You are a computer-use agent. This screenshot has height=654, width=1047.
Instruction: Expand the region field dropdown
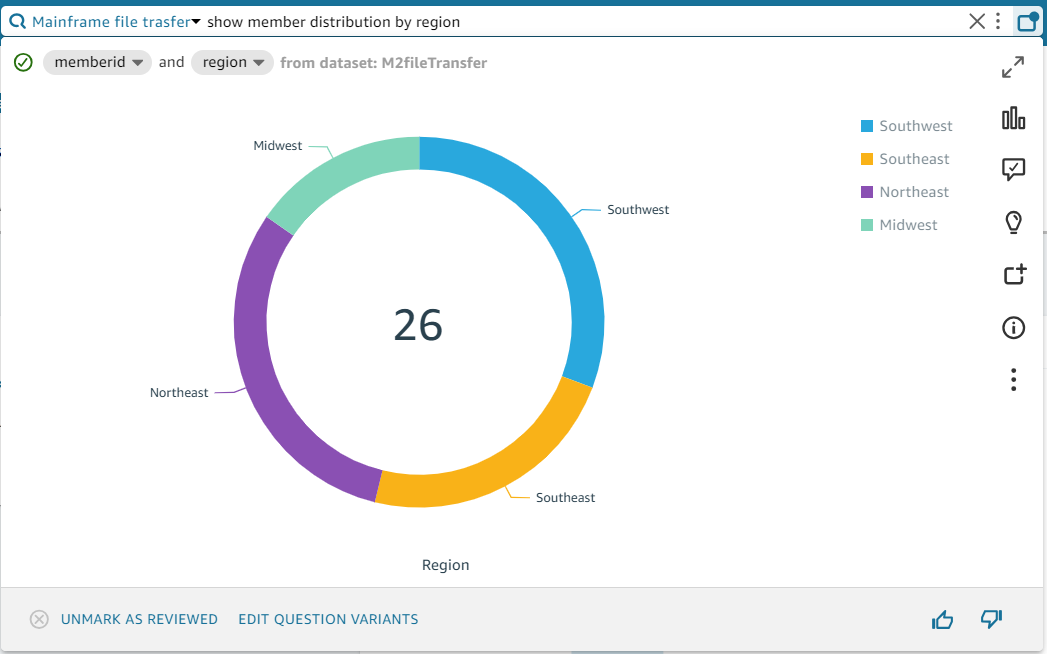[232, 62]
